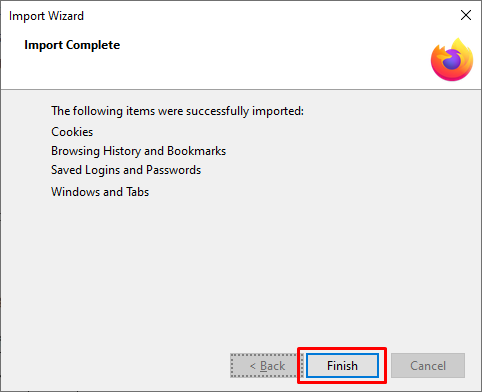This screenshot has width=482, height=392.
Task: Click the word Tabs in the list
Action: pyautogui.click(x=137, y=192)
